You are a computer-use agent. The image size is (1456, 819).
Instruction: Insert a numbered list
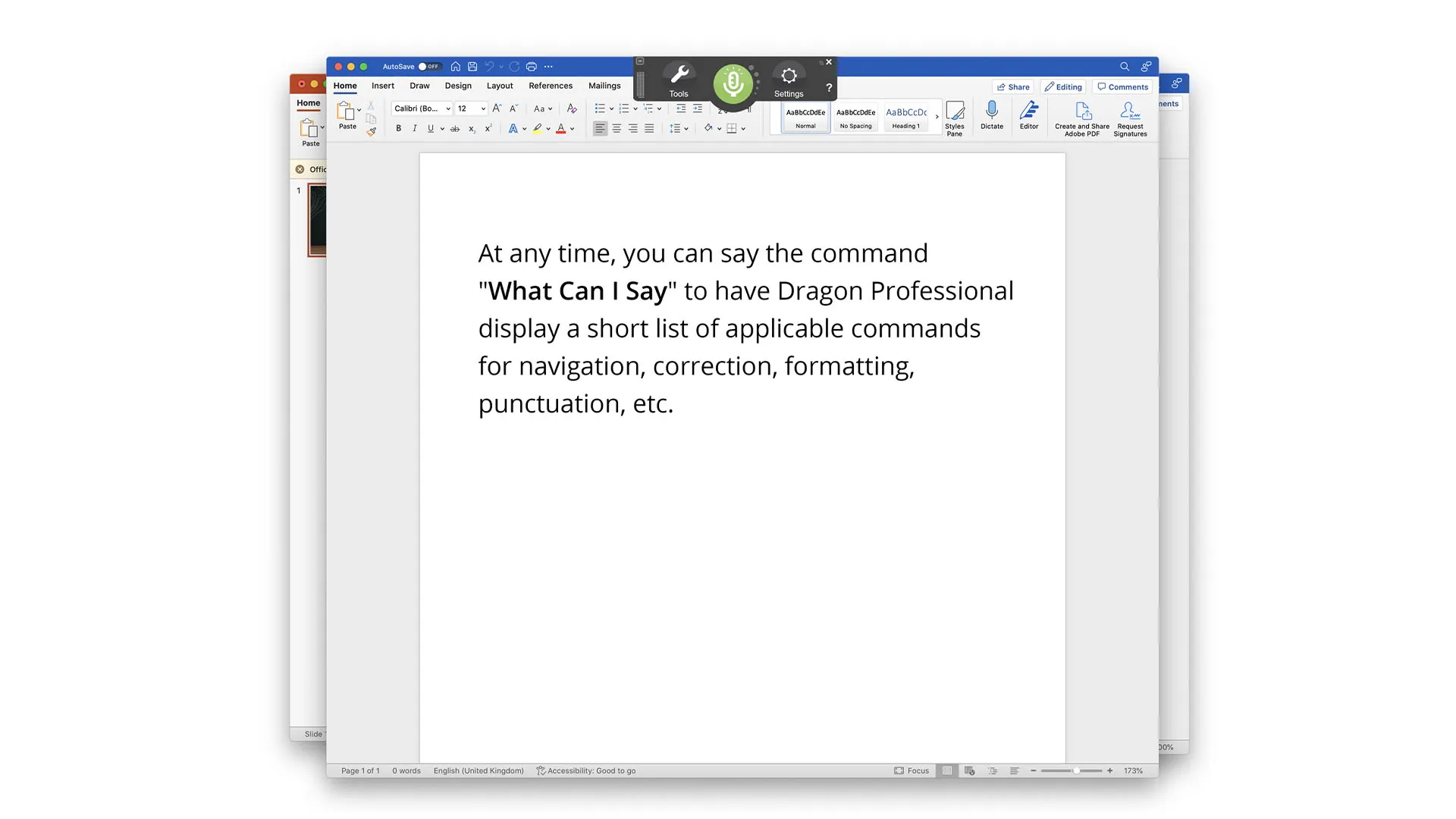click(623, 109)
